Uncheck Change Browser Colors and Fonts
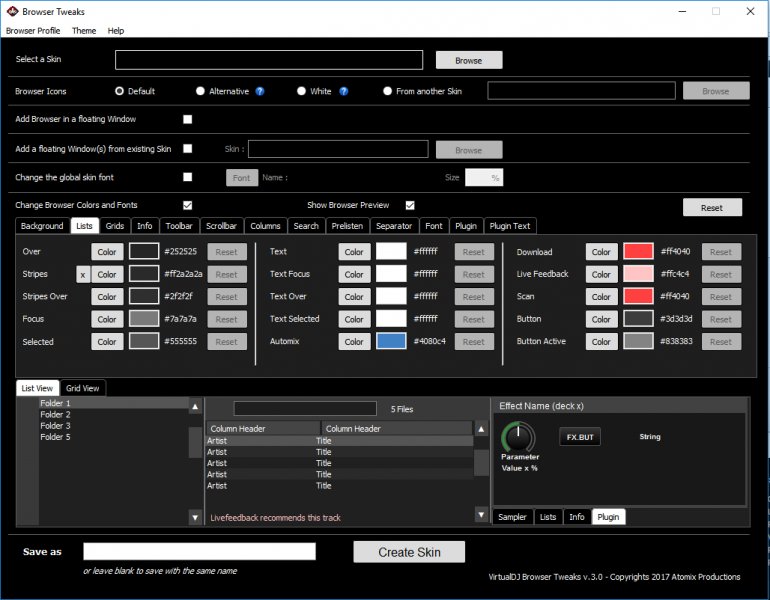The image size is (770, 600). pyautogui.click(x=188, y=205)
